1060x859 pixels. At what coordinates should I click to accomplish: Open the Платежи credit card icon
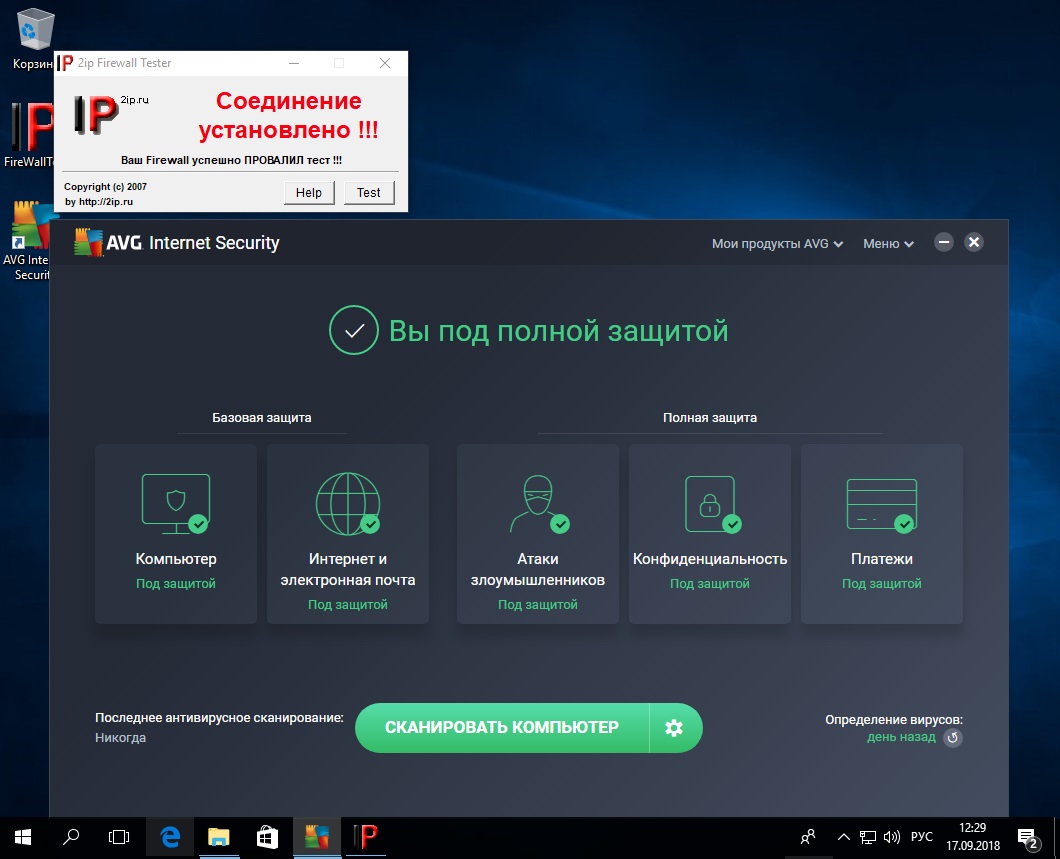pyautogui.click(x=882, y=505)
